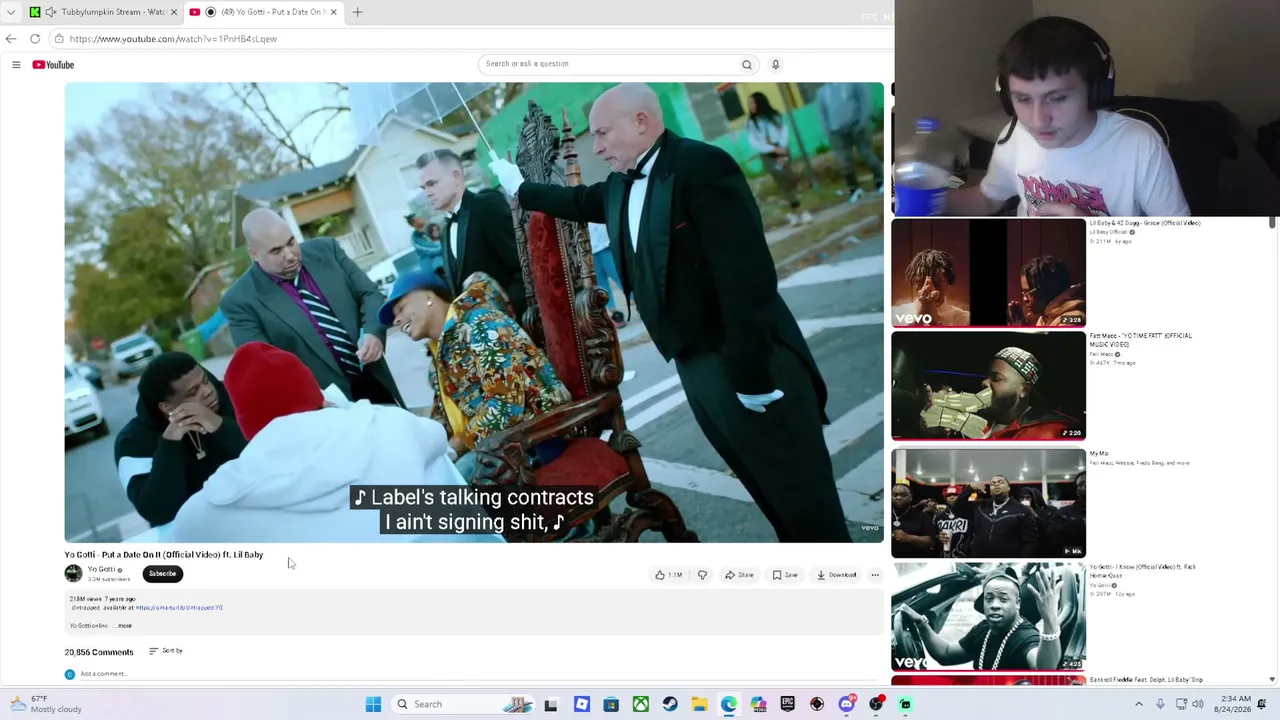Open Lil Baby & 42 Dugg Grace thumbnail

tap(988, 273)
